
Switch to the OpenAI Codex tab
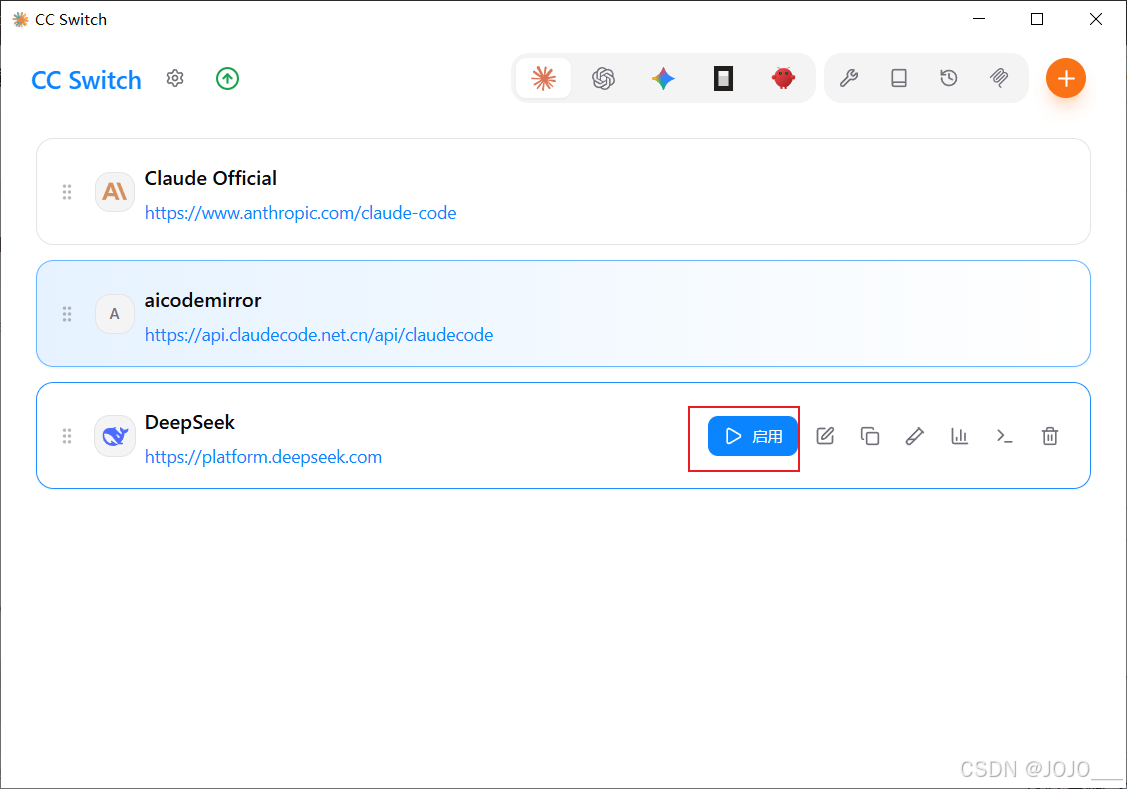tap(603, 78)
